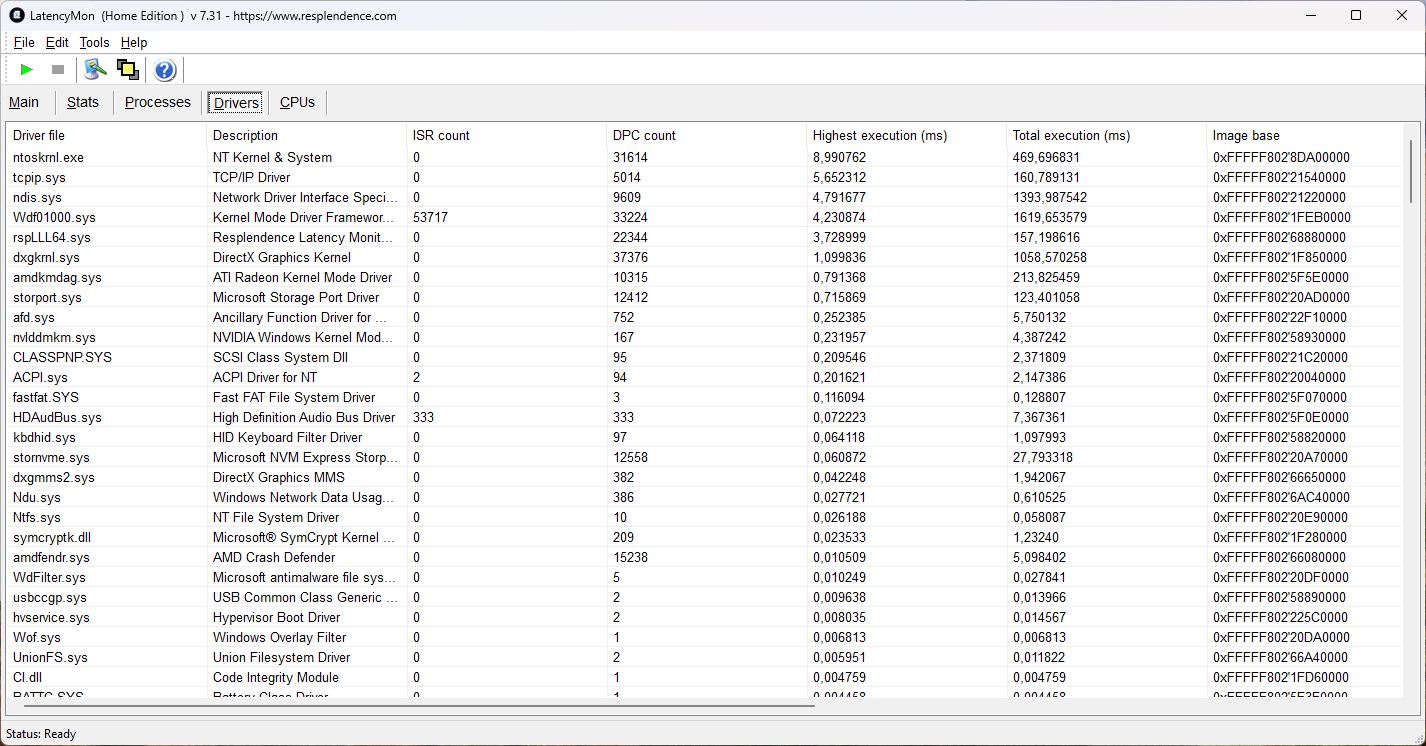Image resolution: width=1426 pixels, height=746 pixels.
Task: Click the gray stop monitoring button
Action: (x=58, y=70)
